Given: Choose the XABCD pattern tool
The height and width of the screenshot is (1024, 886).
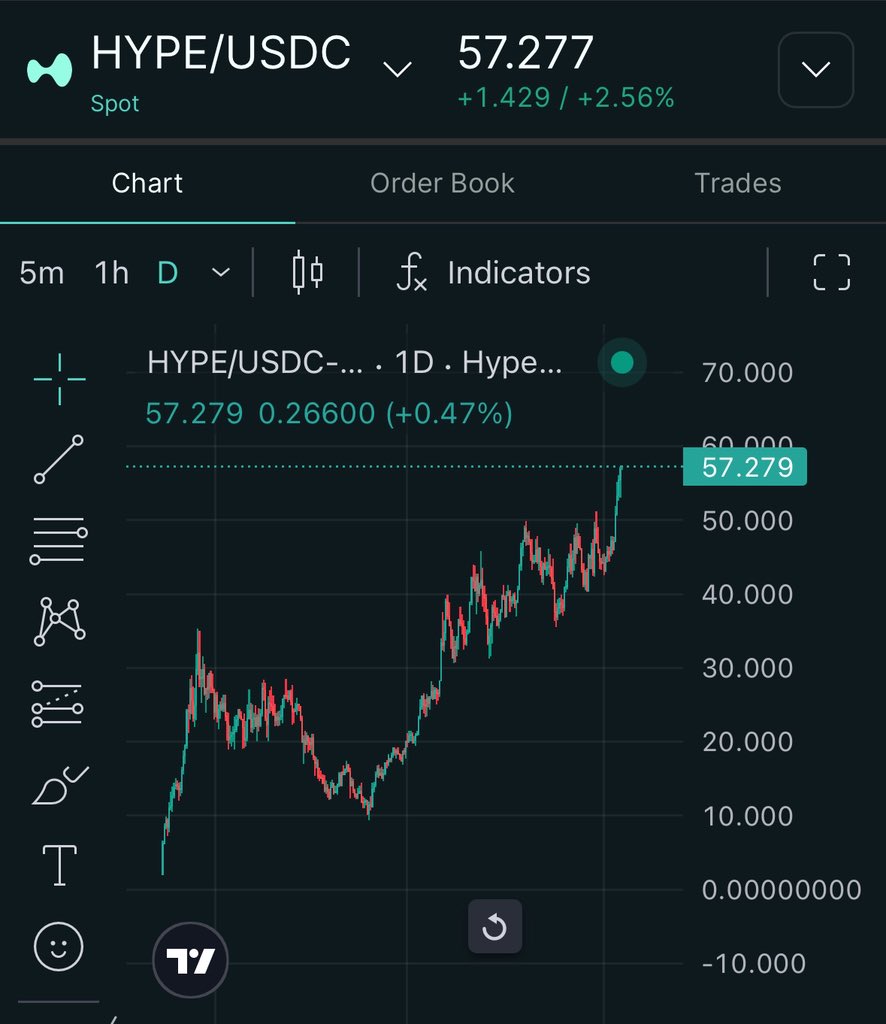Looking at the screenshot, I should pos(59,621).
